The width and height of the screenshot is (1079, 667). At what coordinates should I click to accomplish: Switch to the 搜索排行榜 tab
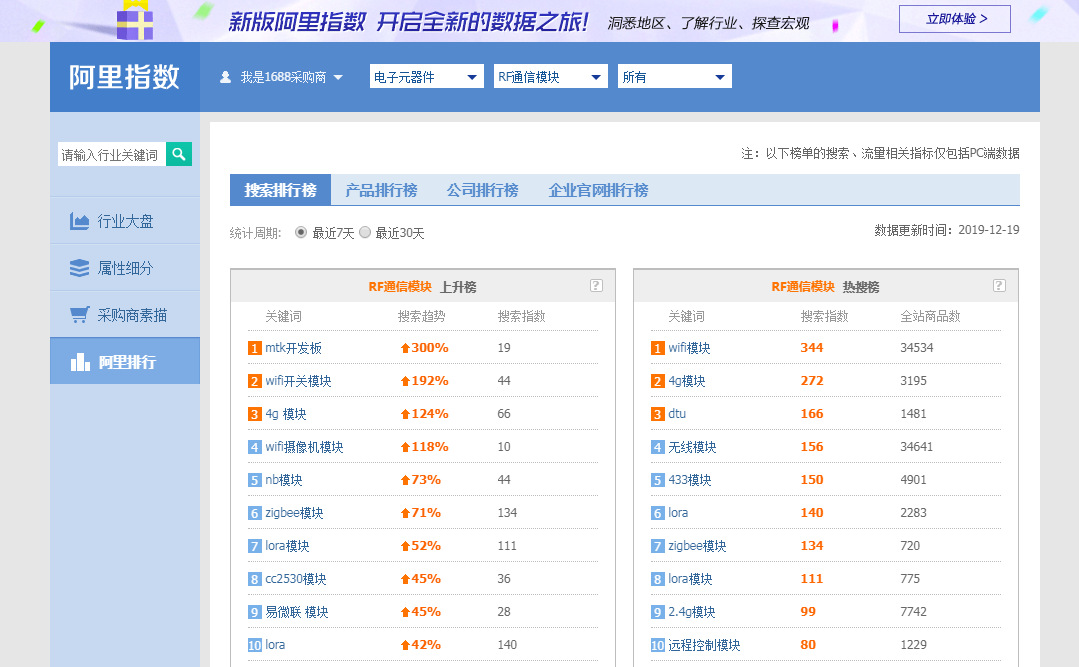coord(280,190)
